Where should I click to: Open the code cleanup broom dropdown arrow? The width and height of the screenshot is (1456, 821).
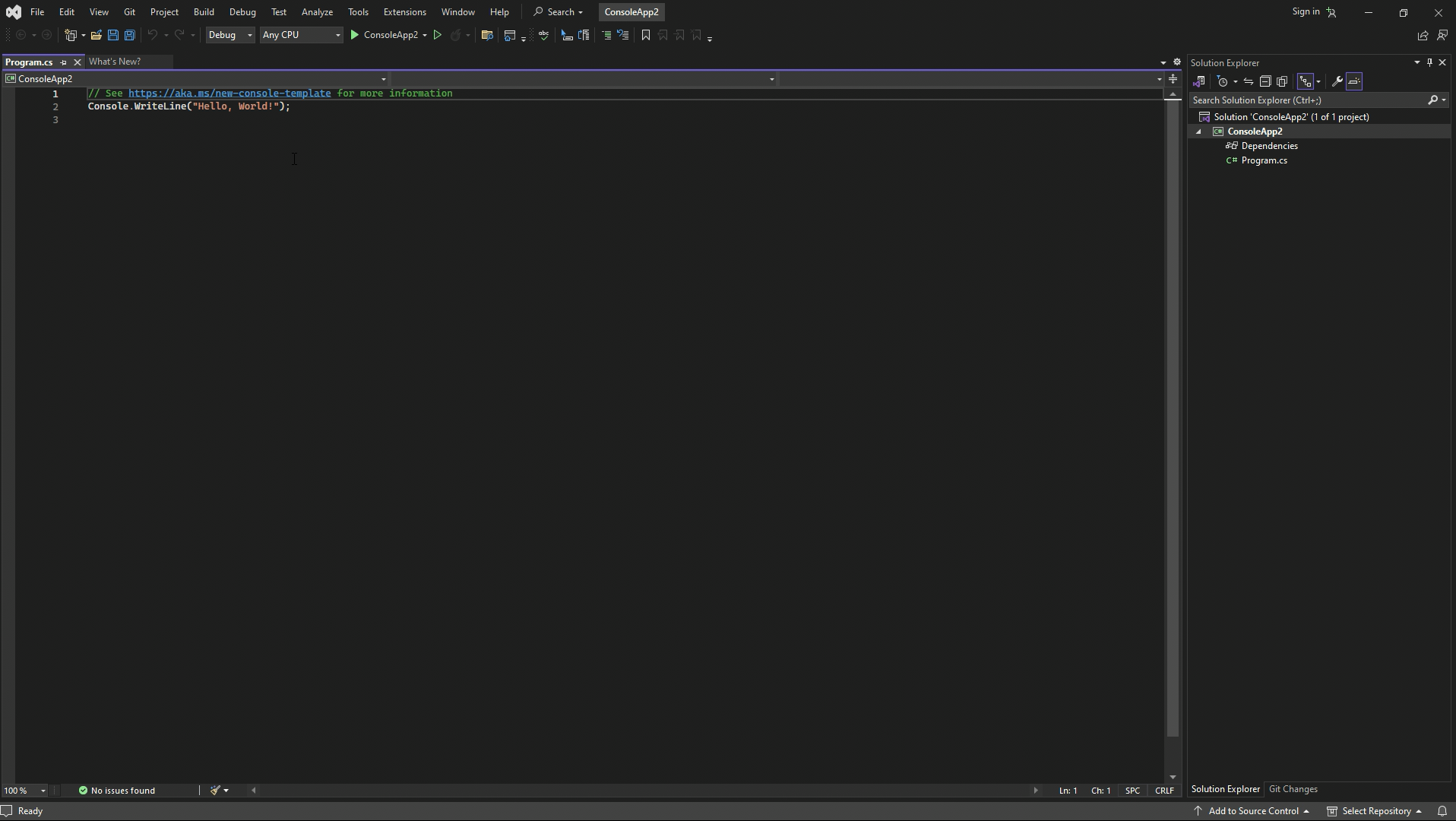coord(226,791)
